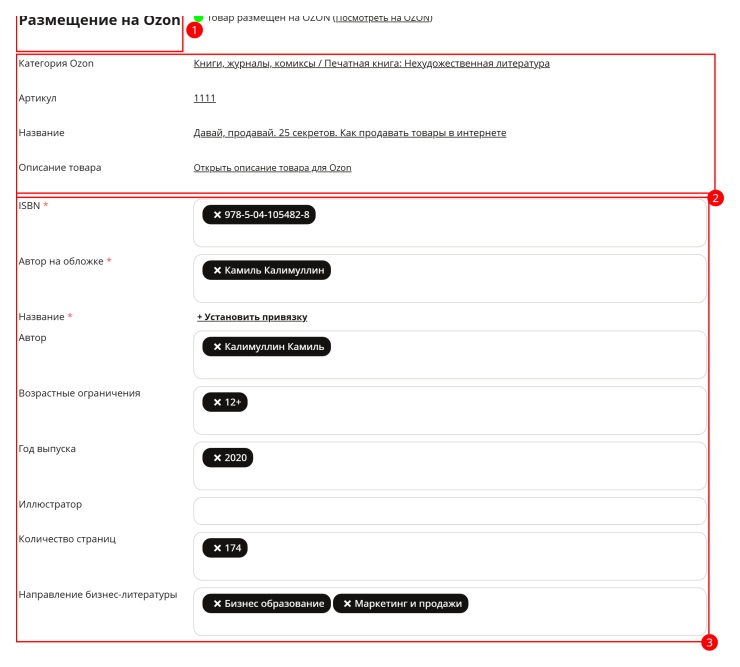Click the Направление бизнес-литературы label
The height and width of the screenshot is (667, 740).
click(98, 595)
